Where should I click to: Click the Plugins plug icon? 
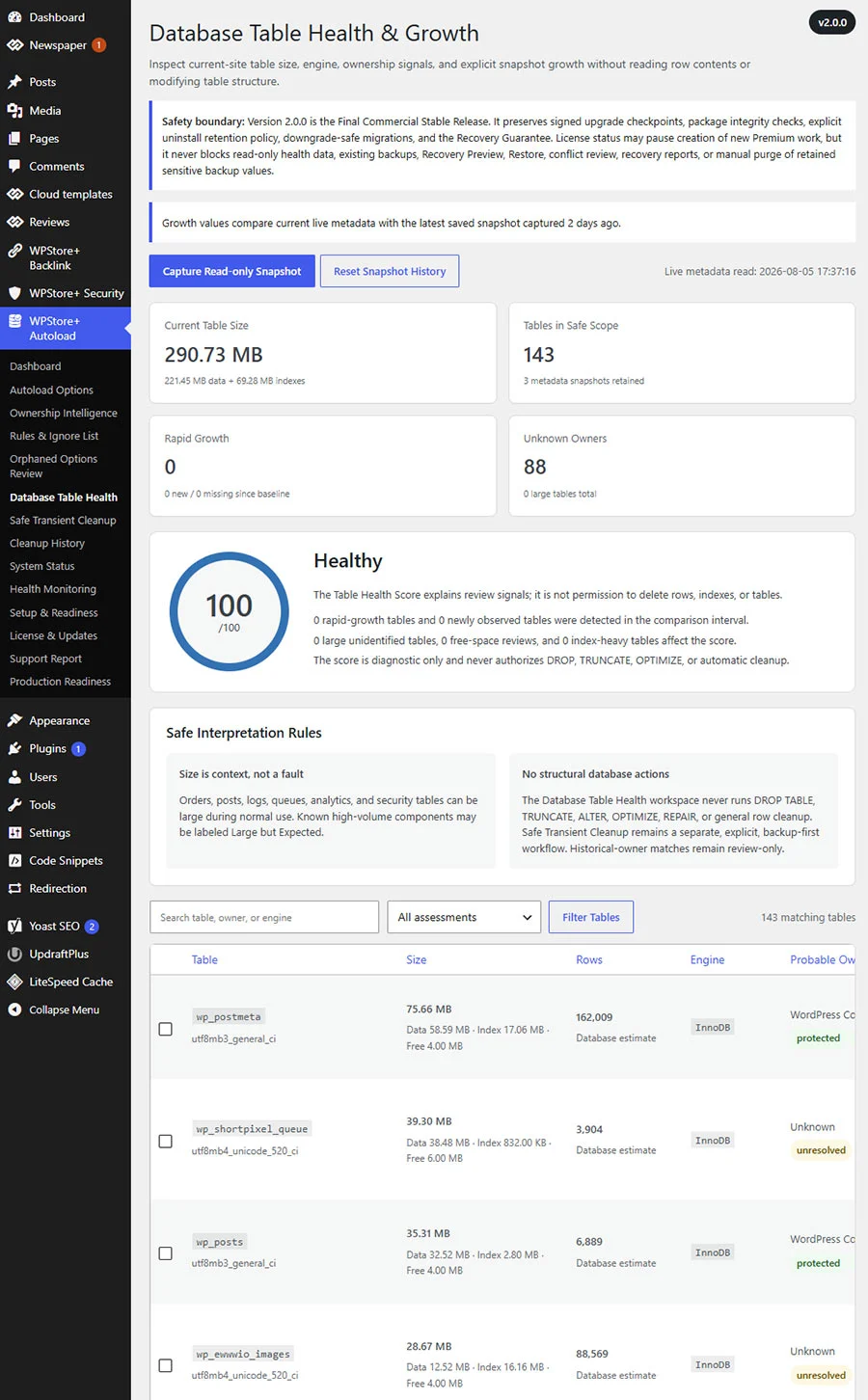14,748
